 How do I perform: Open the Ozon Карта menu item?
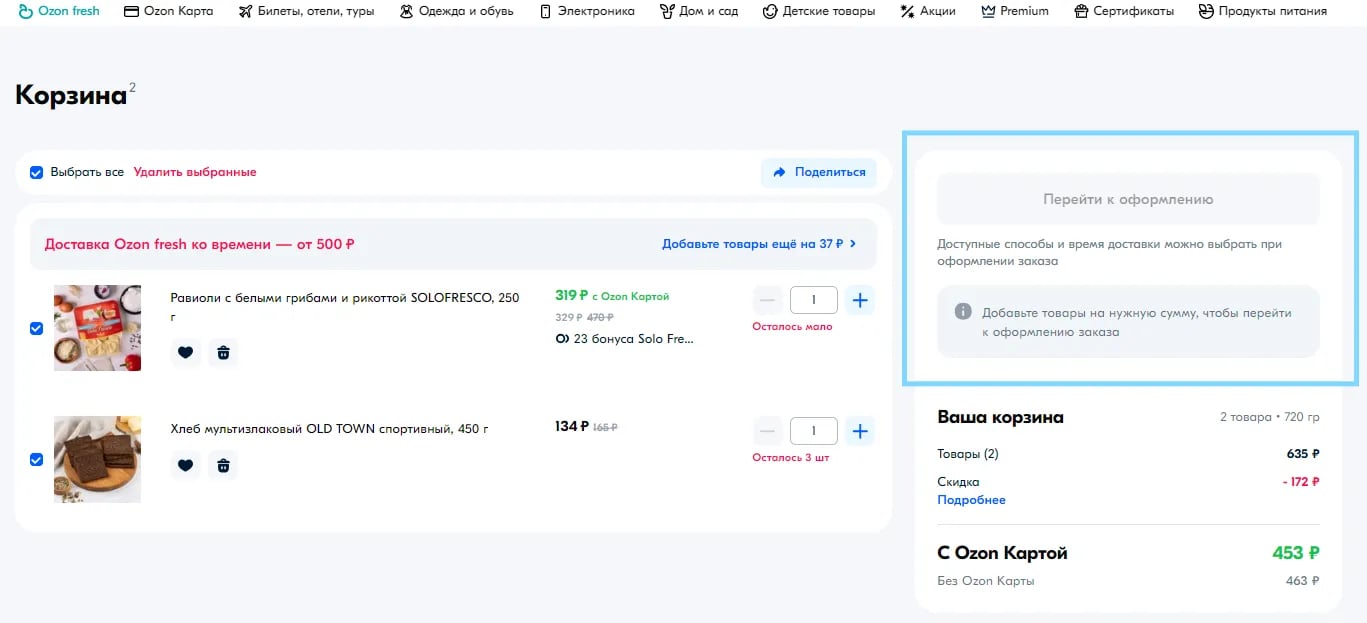(168, 11)
